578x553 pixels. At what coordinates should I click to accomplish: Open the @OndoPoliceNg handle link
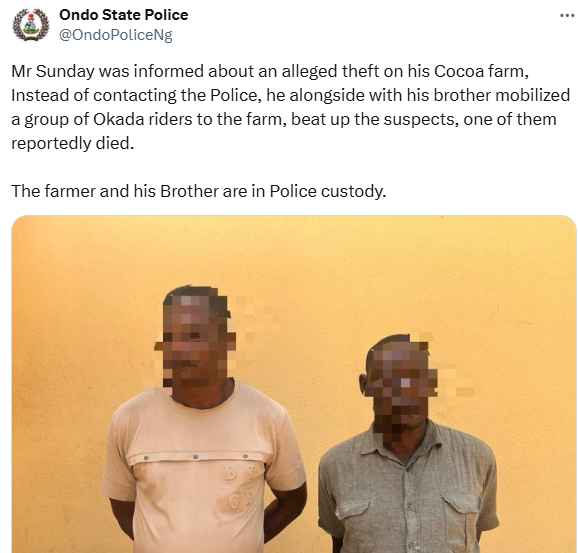(115, 35)
